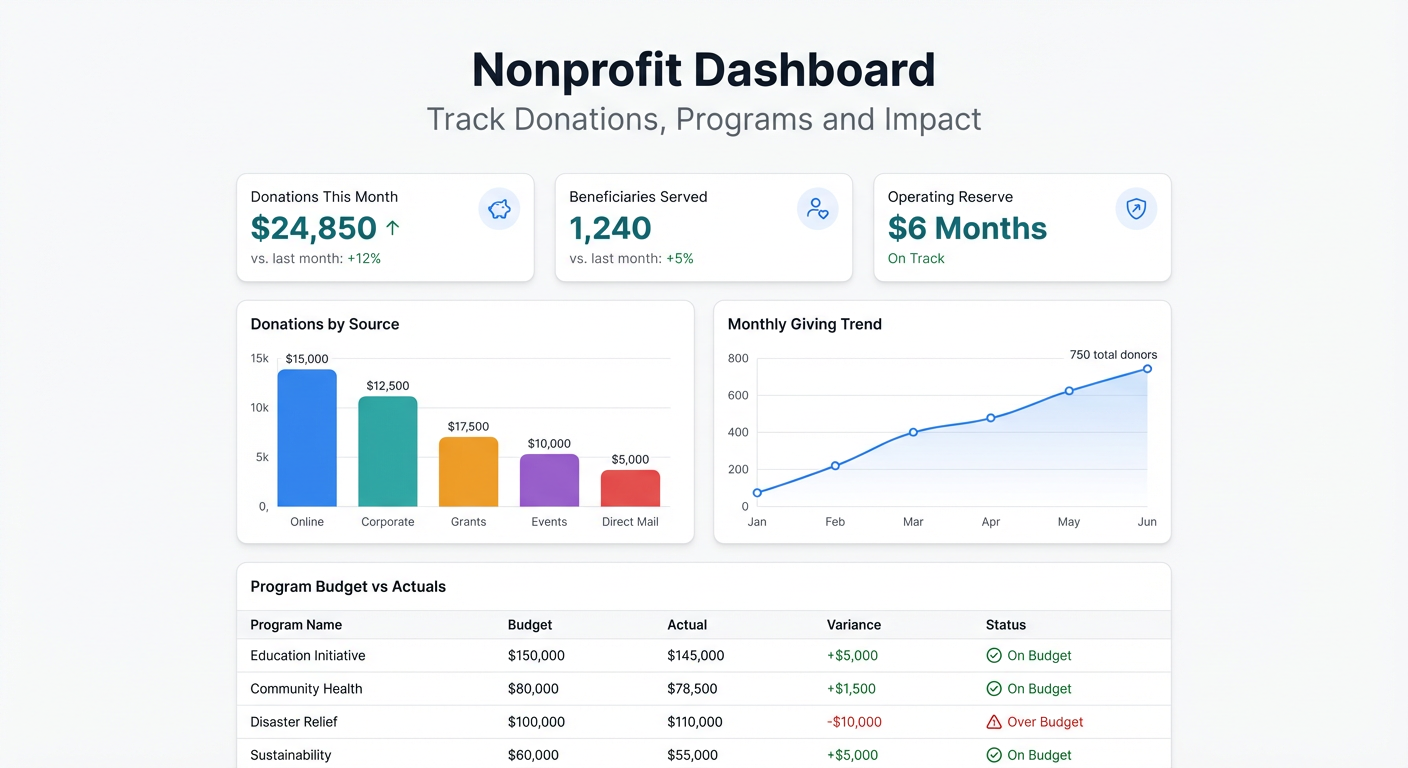
Task: Click the green check beside Education Initiative
Action: [993, 655]
